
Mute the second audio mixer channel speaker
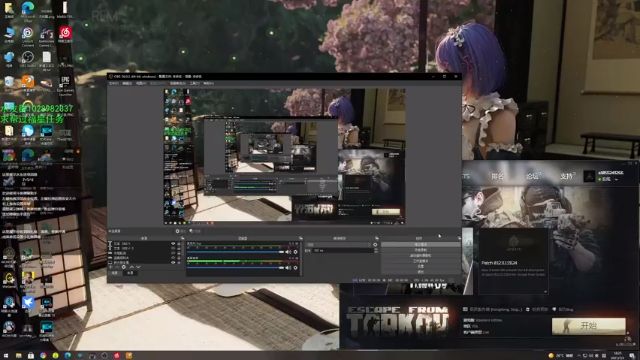[288, 268]
